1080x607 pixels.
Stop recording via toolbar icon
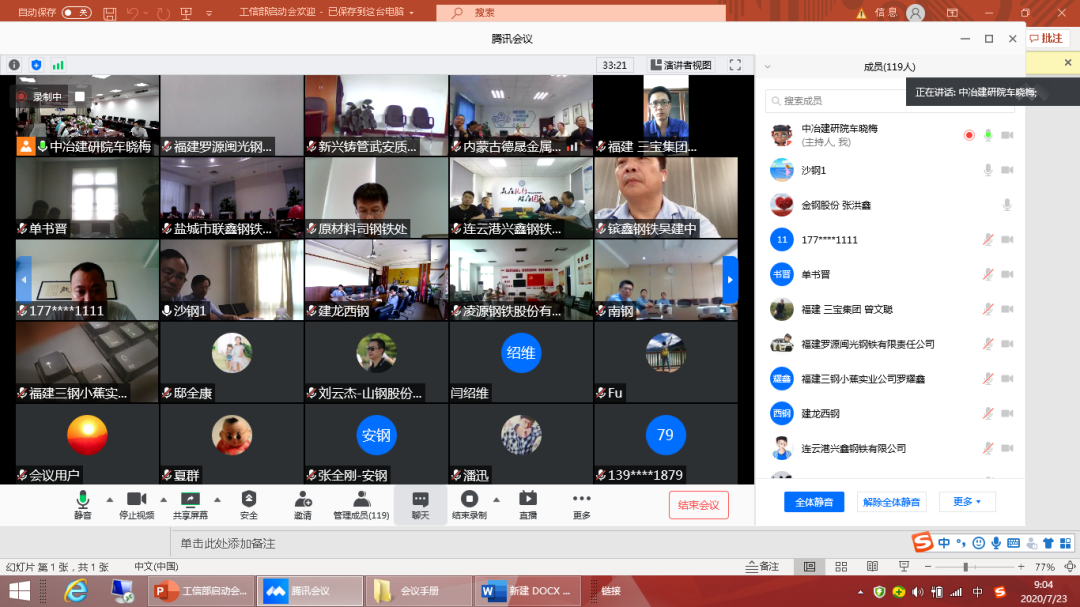click(x=469, y=505)
